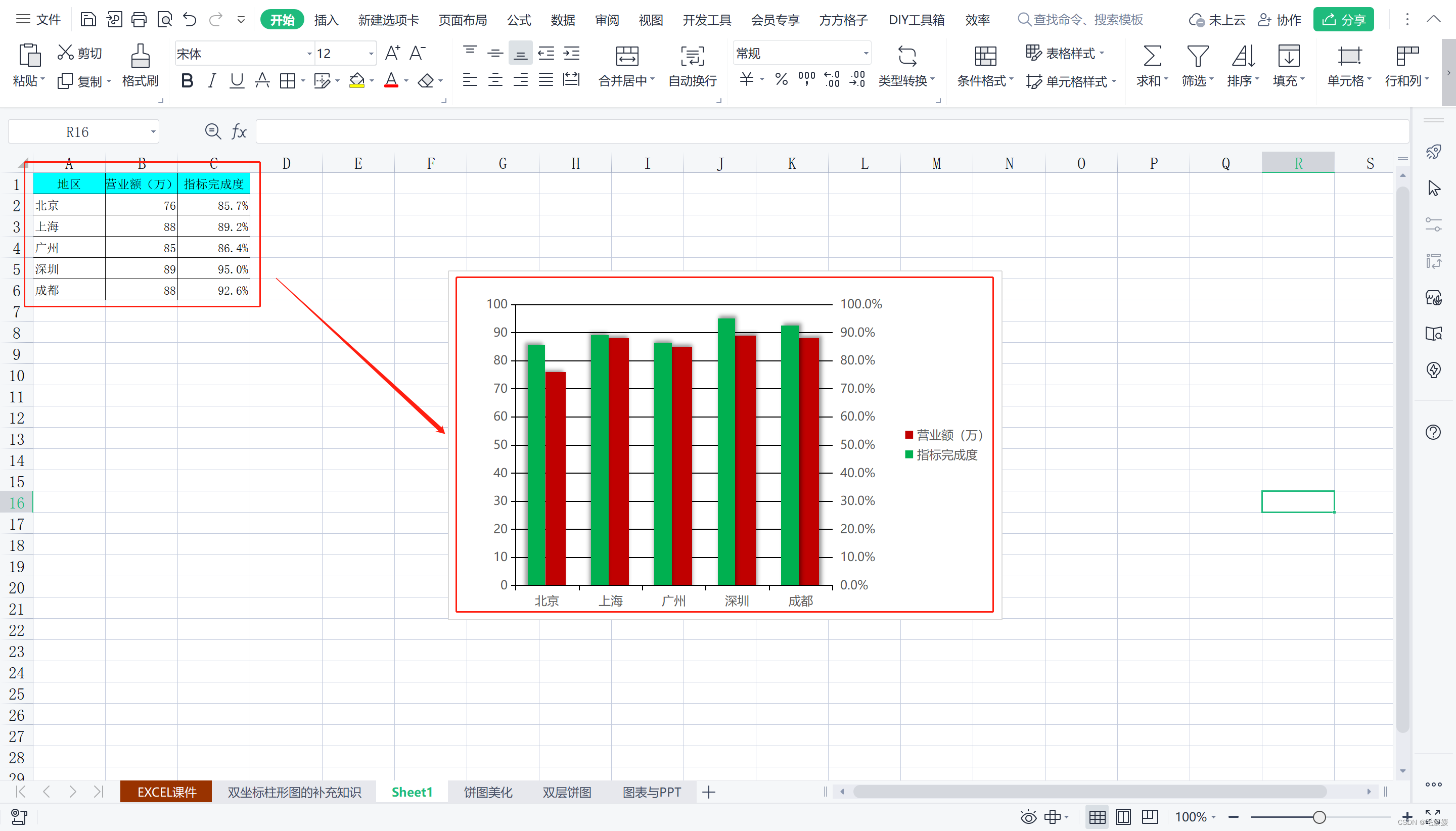Click the Merge and Center (合并居中) icon

pyautogui.click(x=627, y=56)
